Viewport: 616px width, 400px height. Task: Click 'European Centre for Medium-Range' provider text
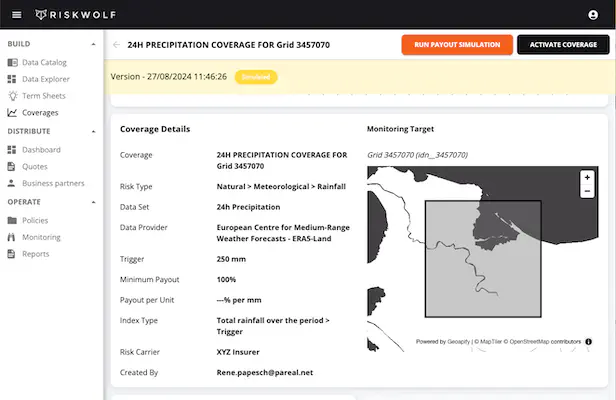pos(283,228)
